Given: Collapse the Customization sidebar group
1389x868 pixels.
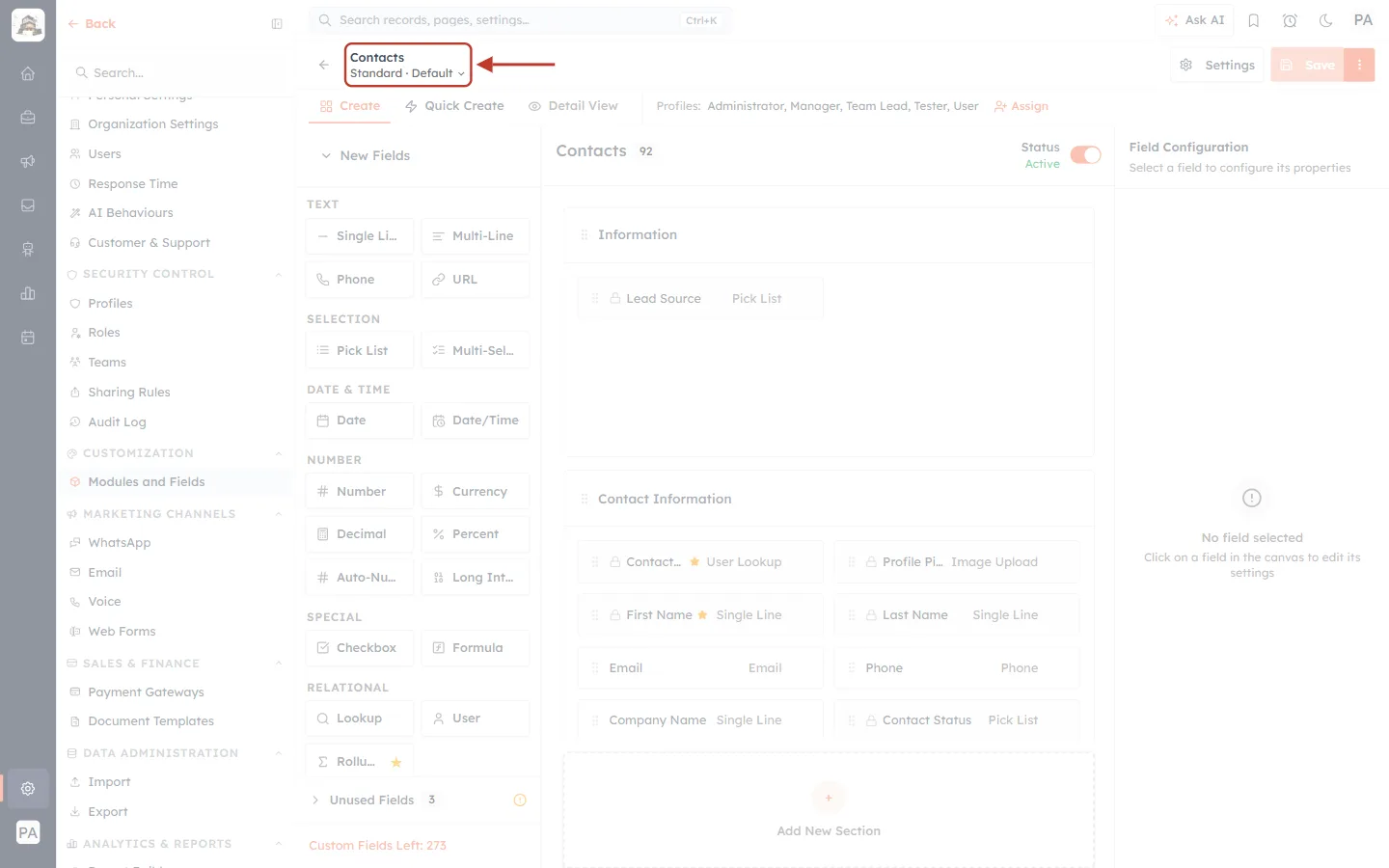Looking at the screenshot, I should pos(278,453).
